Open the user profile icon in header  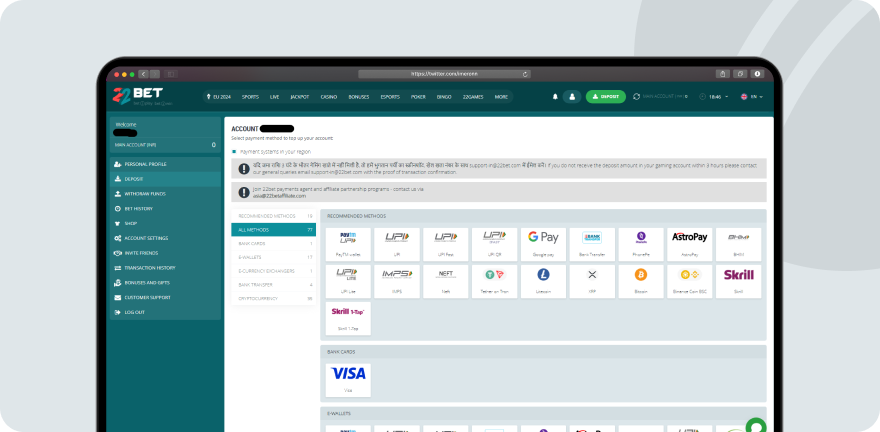click(572, 96)
